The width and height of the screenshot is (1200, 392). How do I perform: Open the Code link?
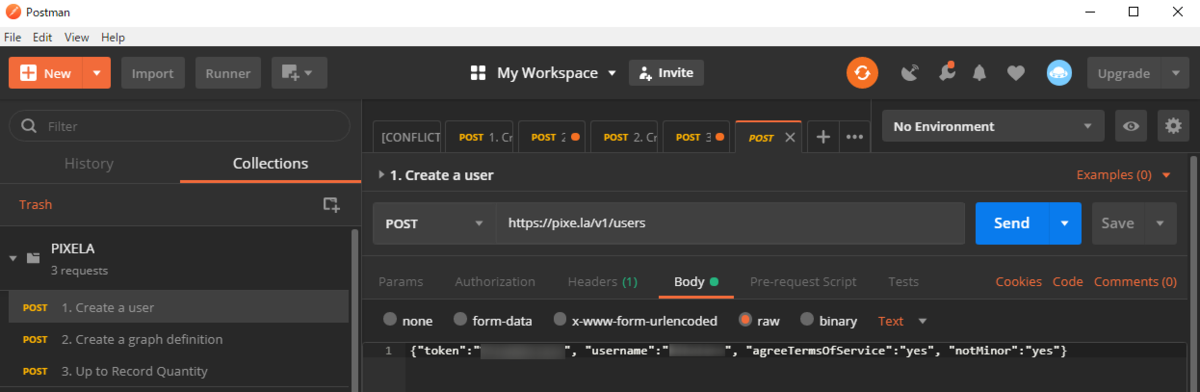(x=1068, y=282)
